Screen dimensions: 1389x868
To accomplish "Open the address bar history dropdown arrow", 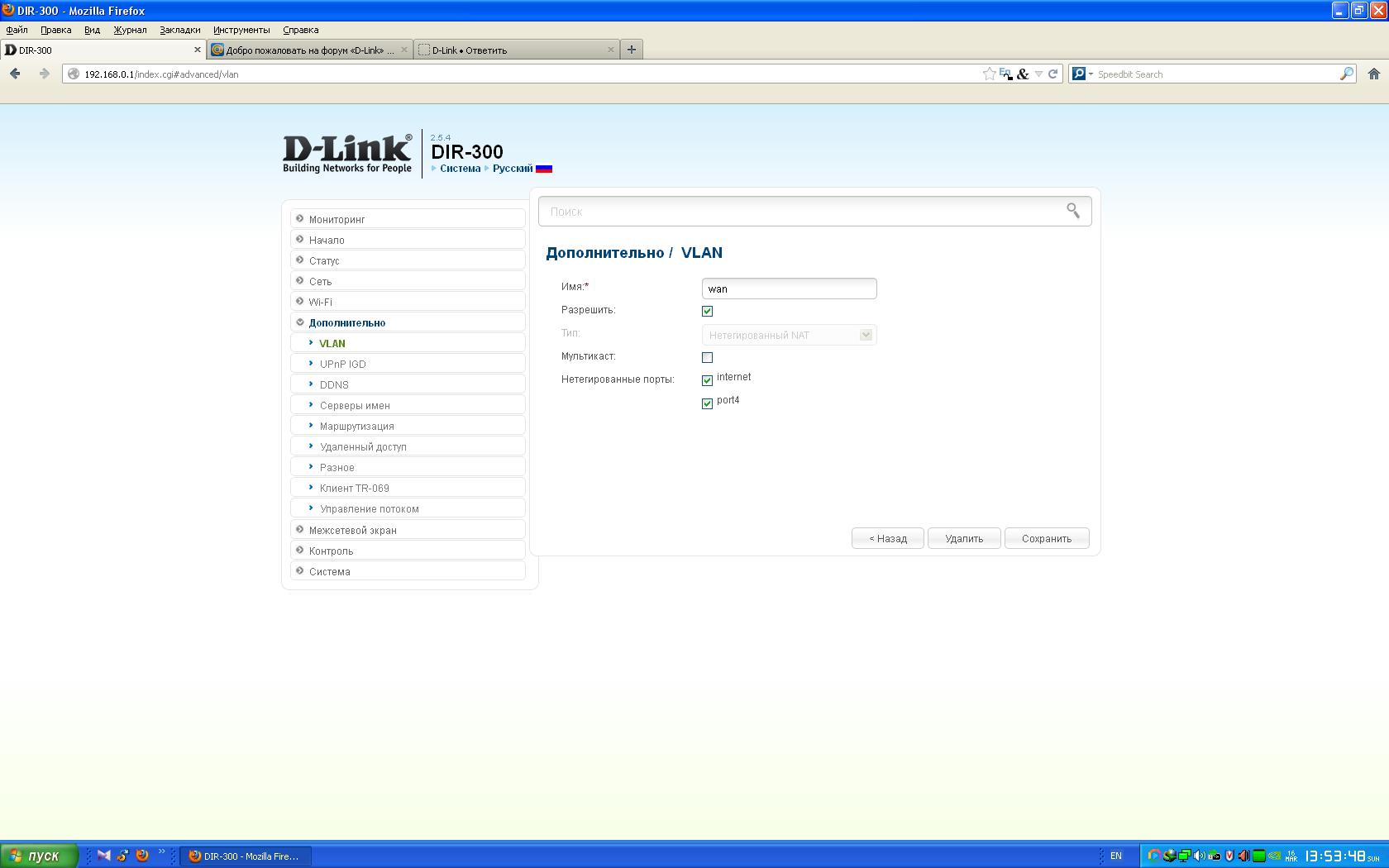I will 1038,74.
